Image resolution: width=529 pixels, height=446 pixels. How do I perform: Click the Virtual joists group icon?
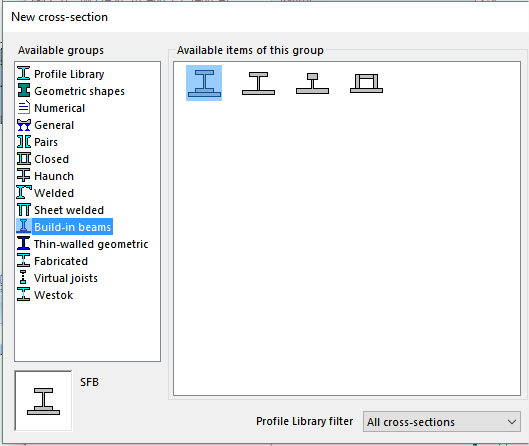pos(23,278)
